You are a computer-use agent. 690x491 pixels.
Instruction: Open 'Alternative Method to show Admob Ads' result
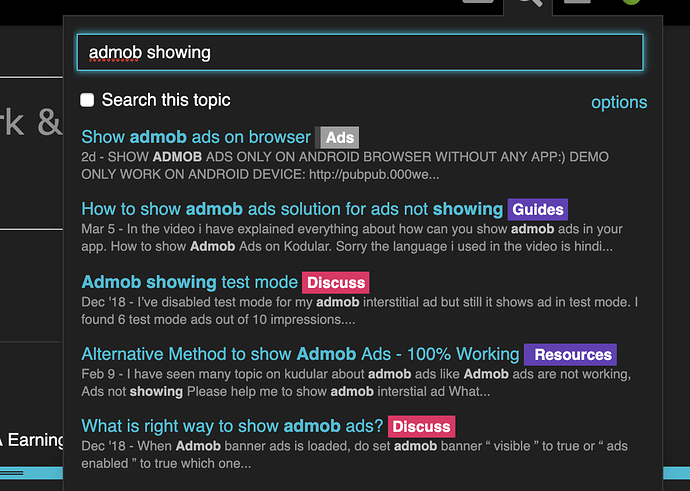tap(300, 354)
